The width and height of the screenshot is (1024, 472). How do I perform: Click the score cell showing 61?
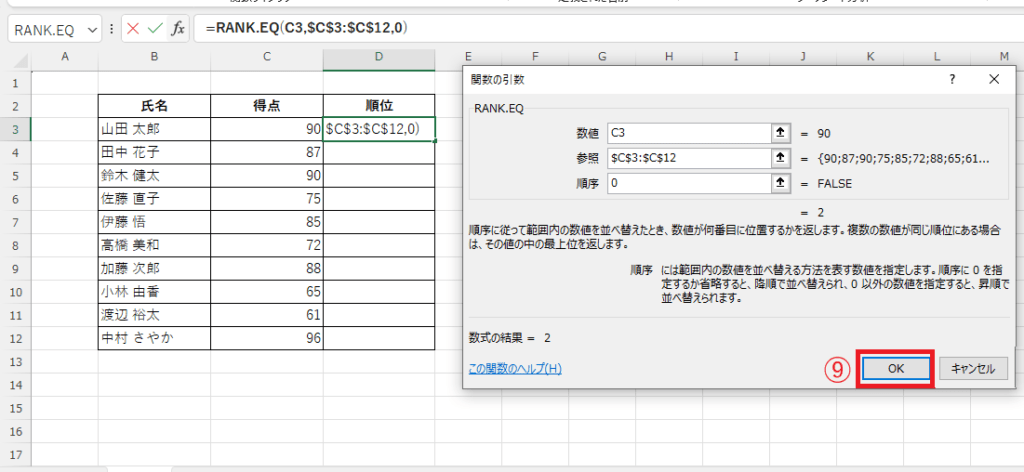tap(266, 315)
